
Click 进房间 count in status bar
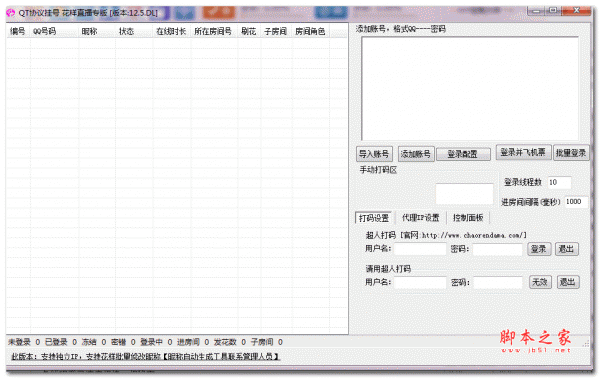(x=193, y=342)
